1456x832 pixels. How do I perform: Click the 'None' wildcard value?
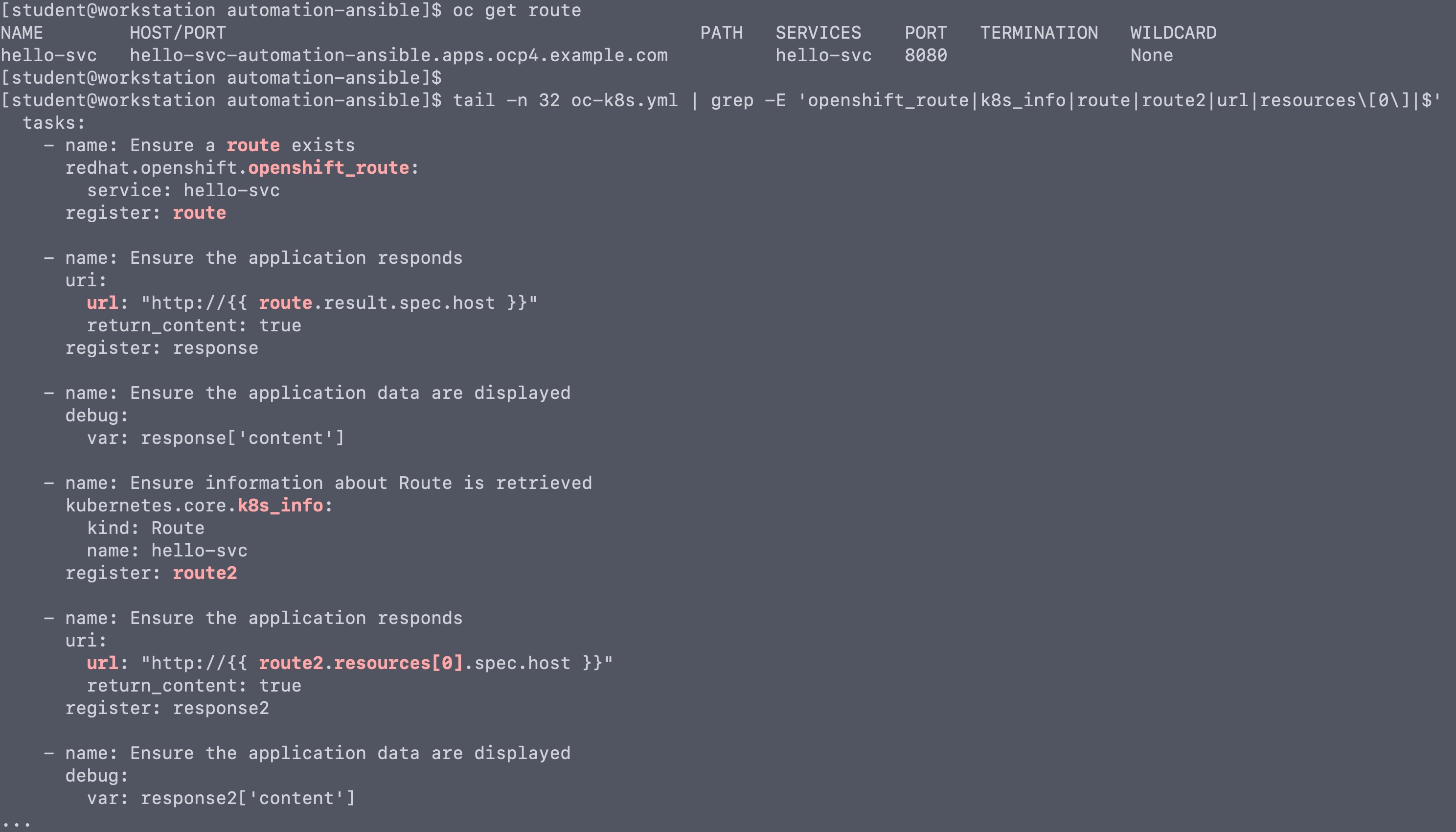click(x=1151, y=55)
